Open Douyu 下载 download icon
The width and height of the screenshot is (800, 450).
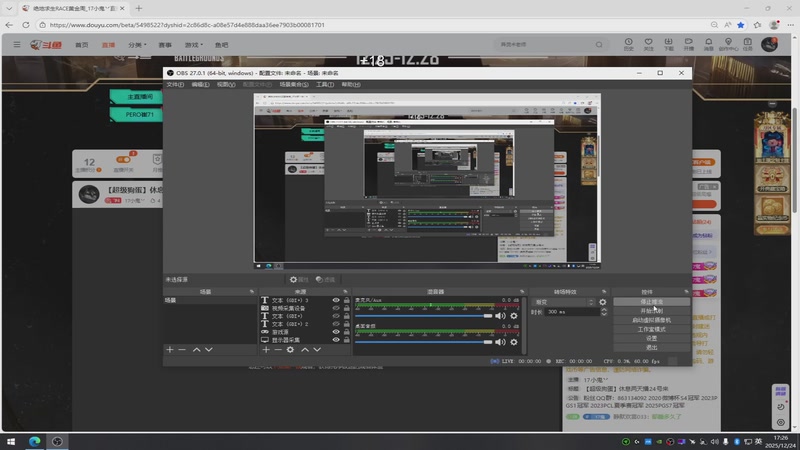pyautogui.click(x=668, y=44)
